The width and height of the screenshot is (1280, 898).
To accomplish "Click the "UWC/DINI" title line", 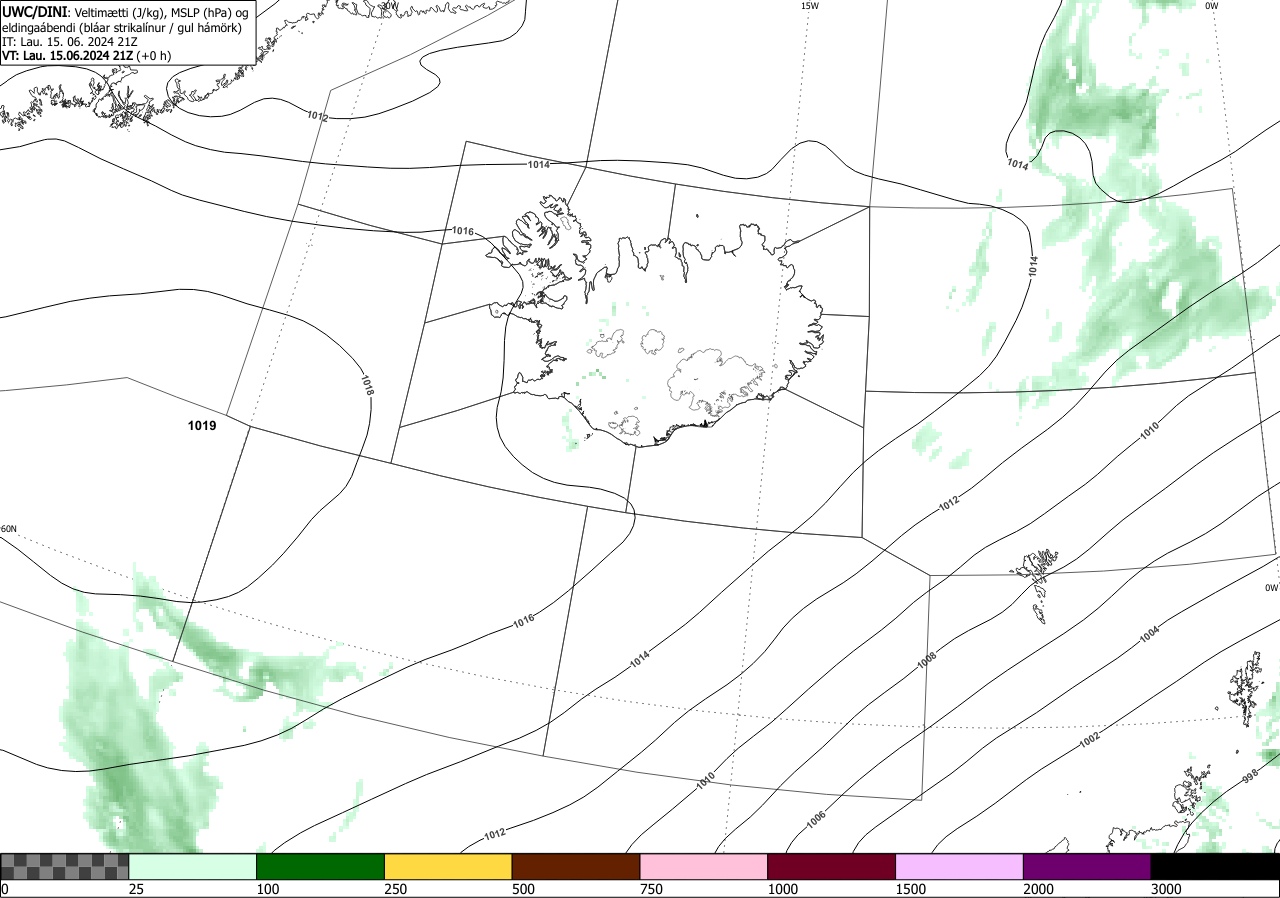I will [124, 12].
